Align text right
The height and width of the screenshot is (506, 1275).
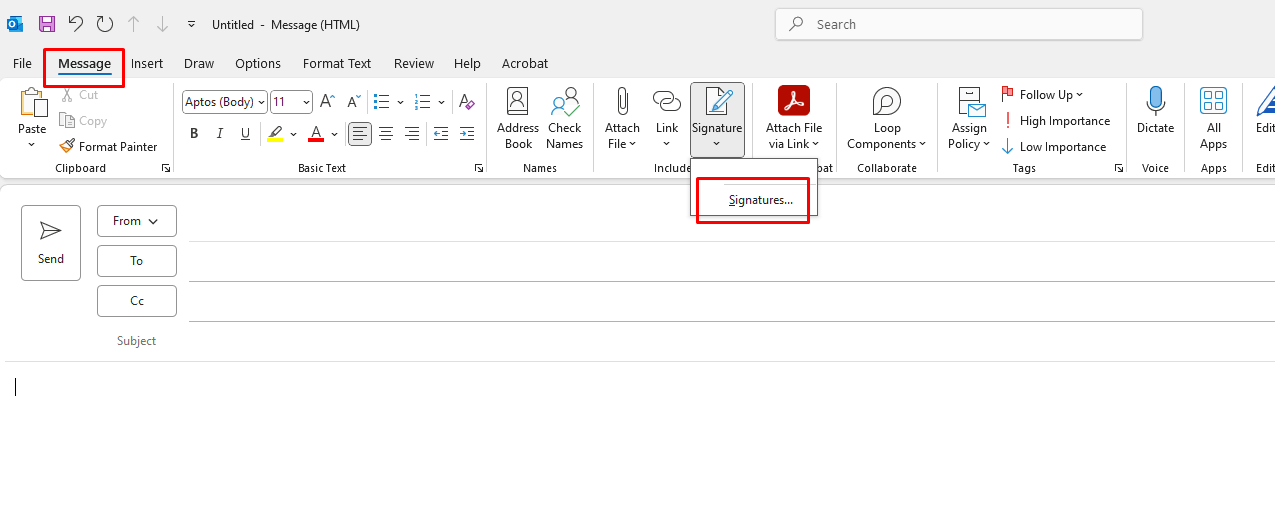tap(412, 133)
